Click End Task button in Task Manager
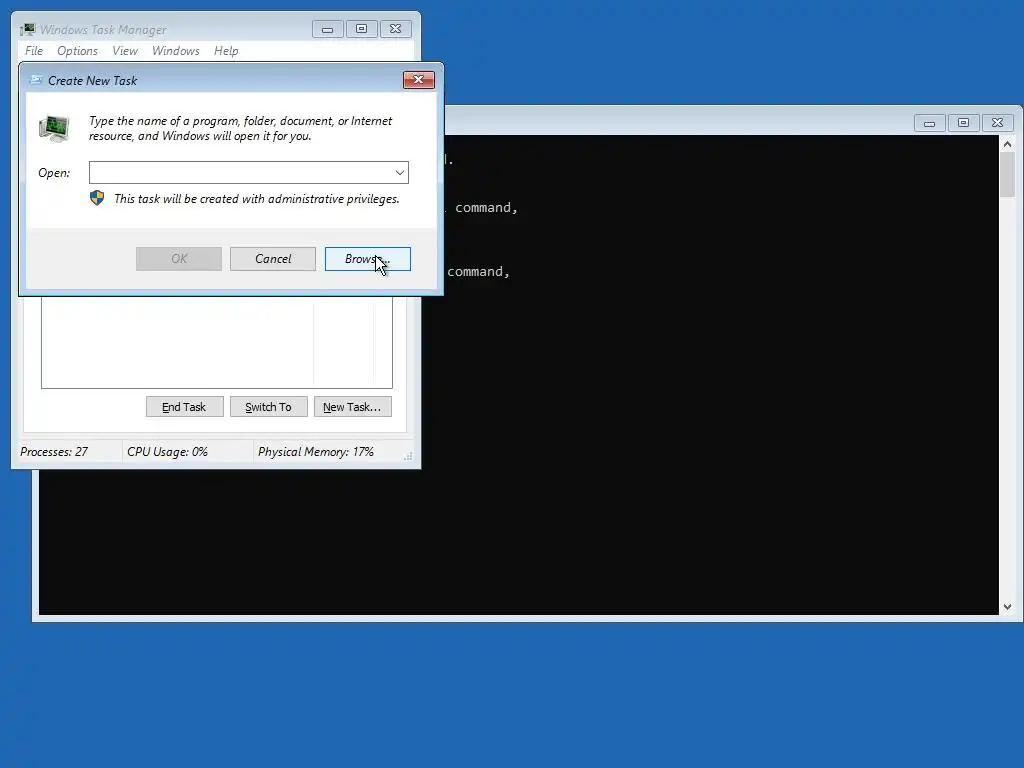Screen dimensions: 1024x768 (x=185, y=407)
